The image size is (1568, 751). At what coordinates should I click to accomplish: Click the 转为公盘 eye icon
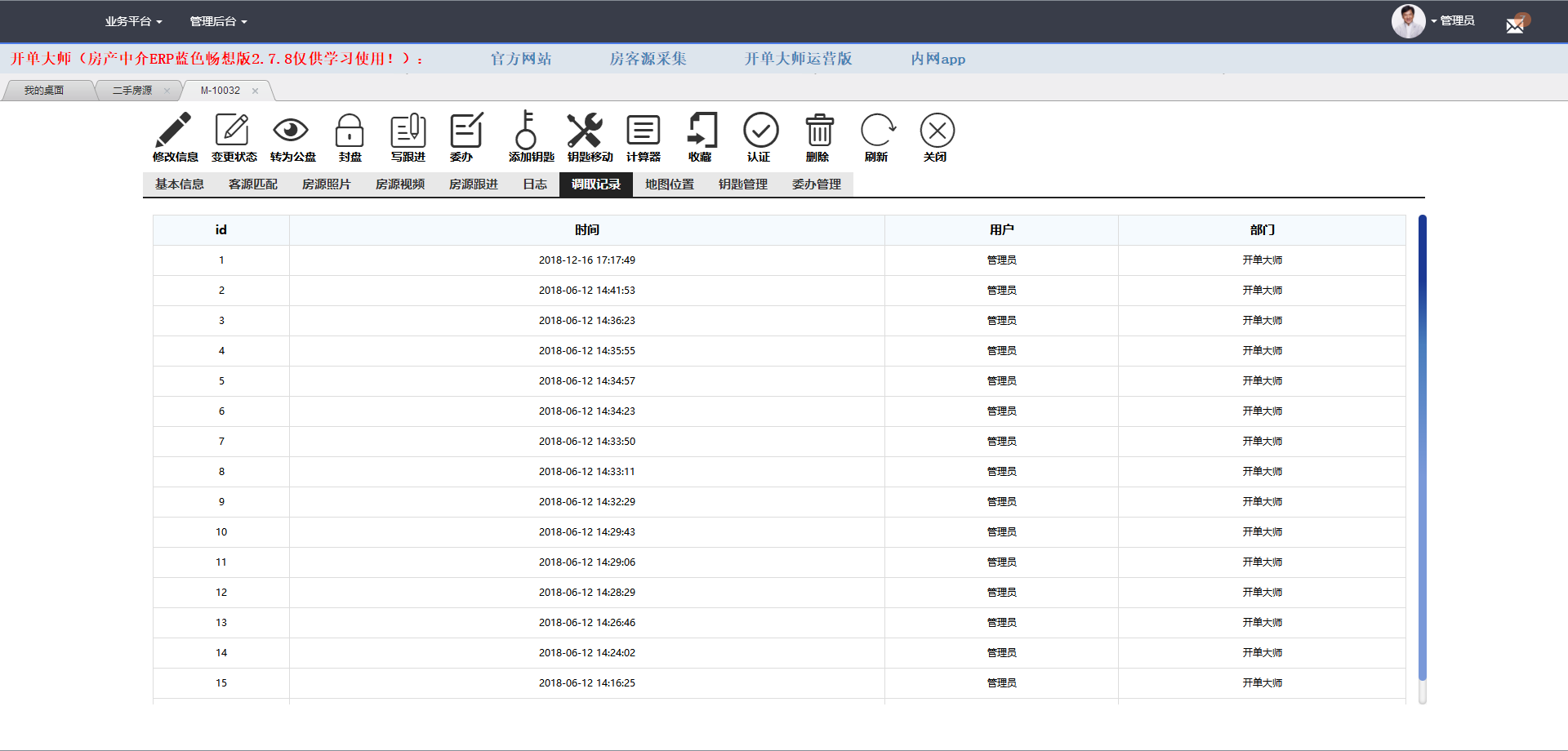(291, 130)
